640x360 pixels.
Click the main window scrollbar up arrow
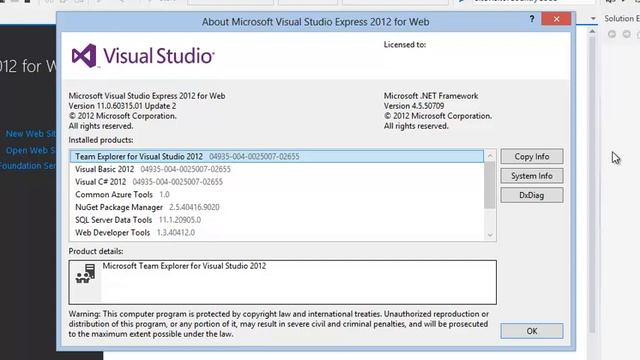pos(593,31)
